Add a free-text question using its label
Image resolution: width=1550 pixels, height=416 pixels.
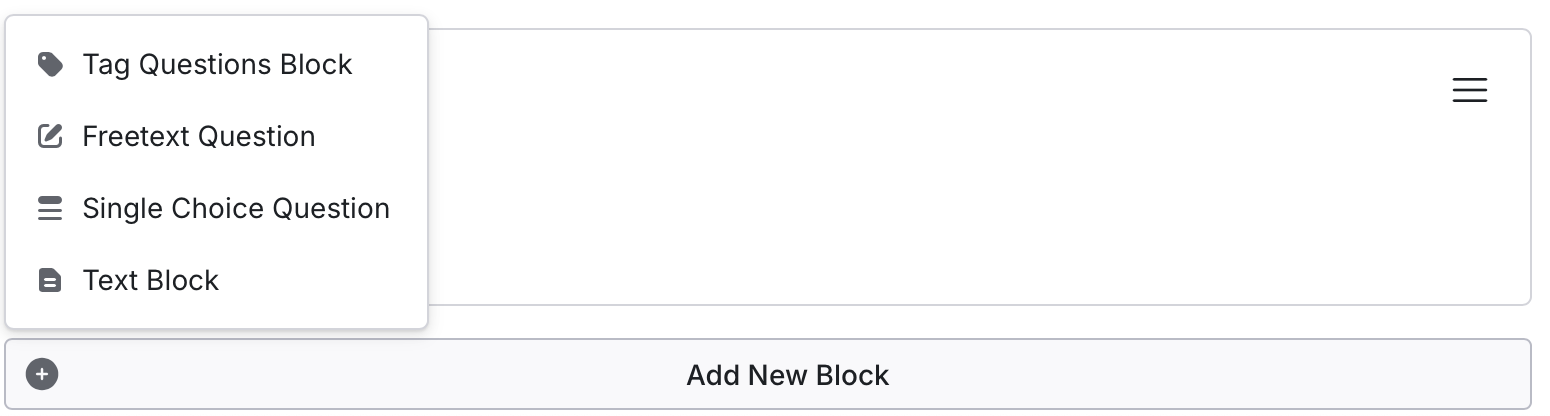[x=199, y=136]
